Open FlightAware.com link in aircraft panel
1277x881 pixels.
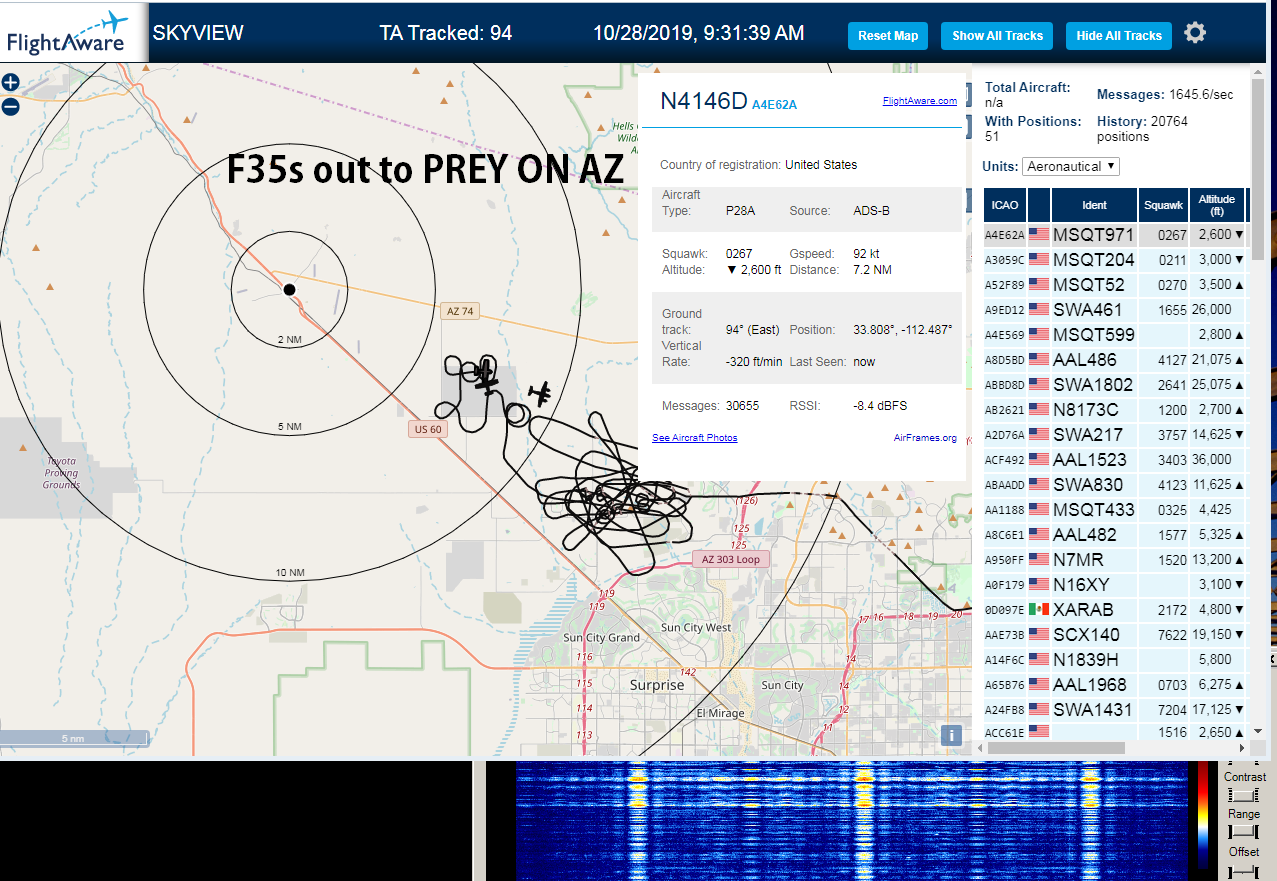[919, 100]
